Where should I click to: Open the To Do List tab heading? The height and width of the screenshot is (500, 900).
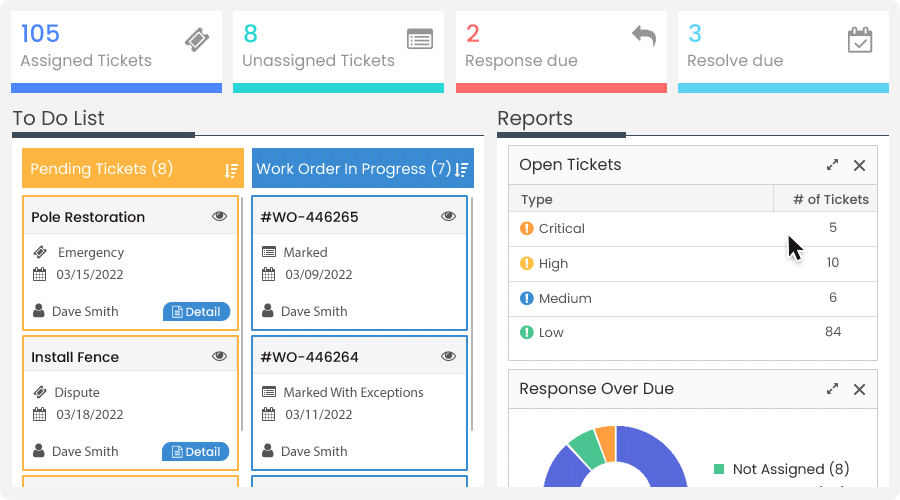[x=59, y=118]
